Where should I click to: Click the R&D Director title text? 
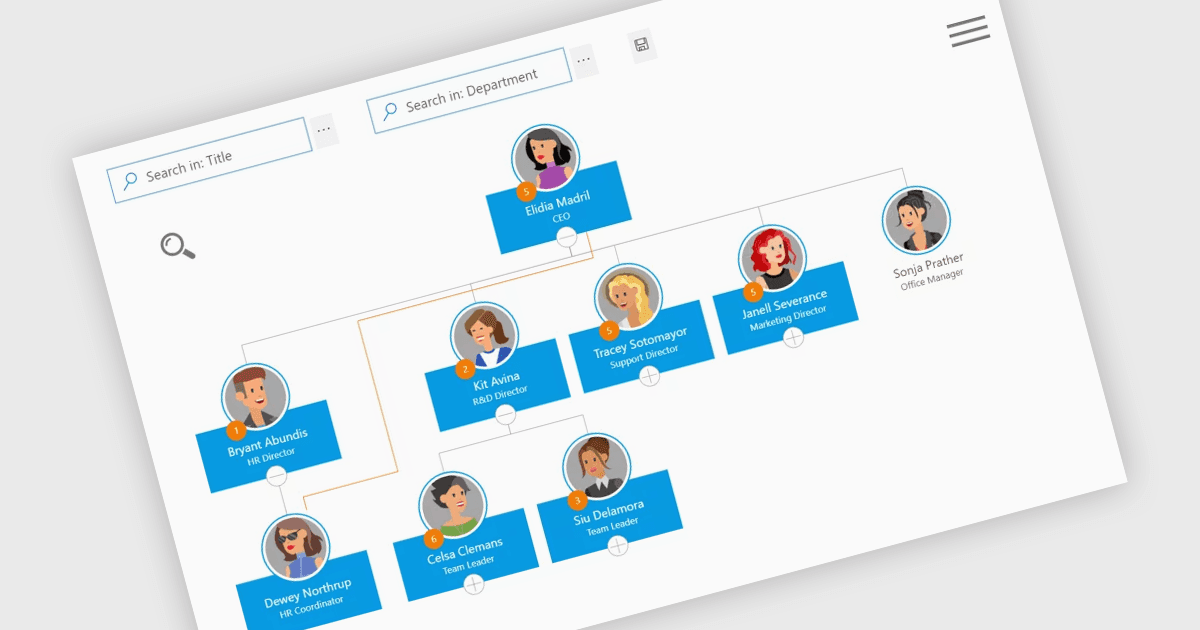click(498, 398)
